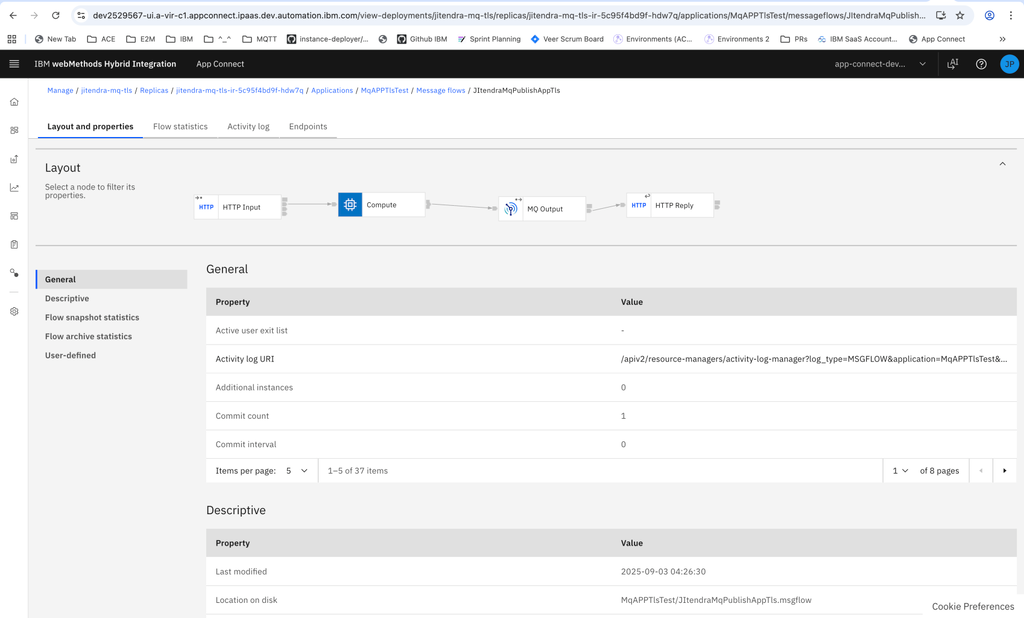Open the hamburger navigation menu
The height and width of the screenshot is (618, 1024).
[x=14, y=64]
